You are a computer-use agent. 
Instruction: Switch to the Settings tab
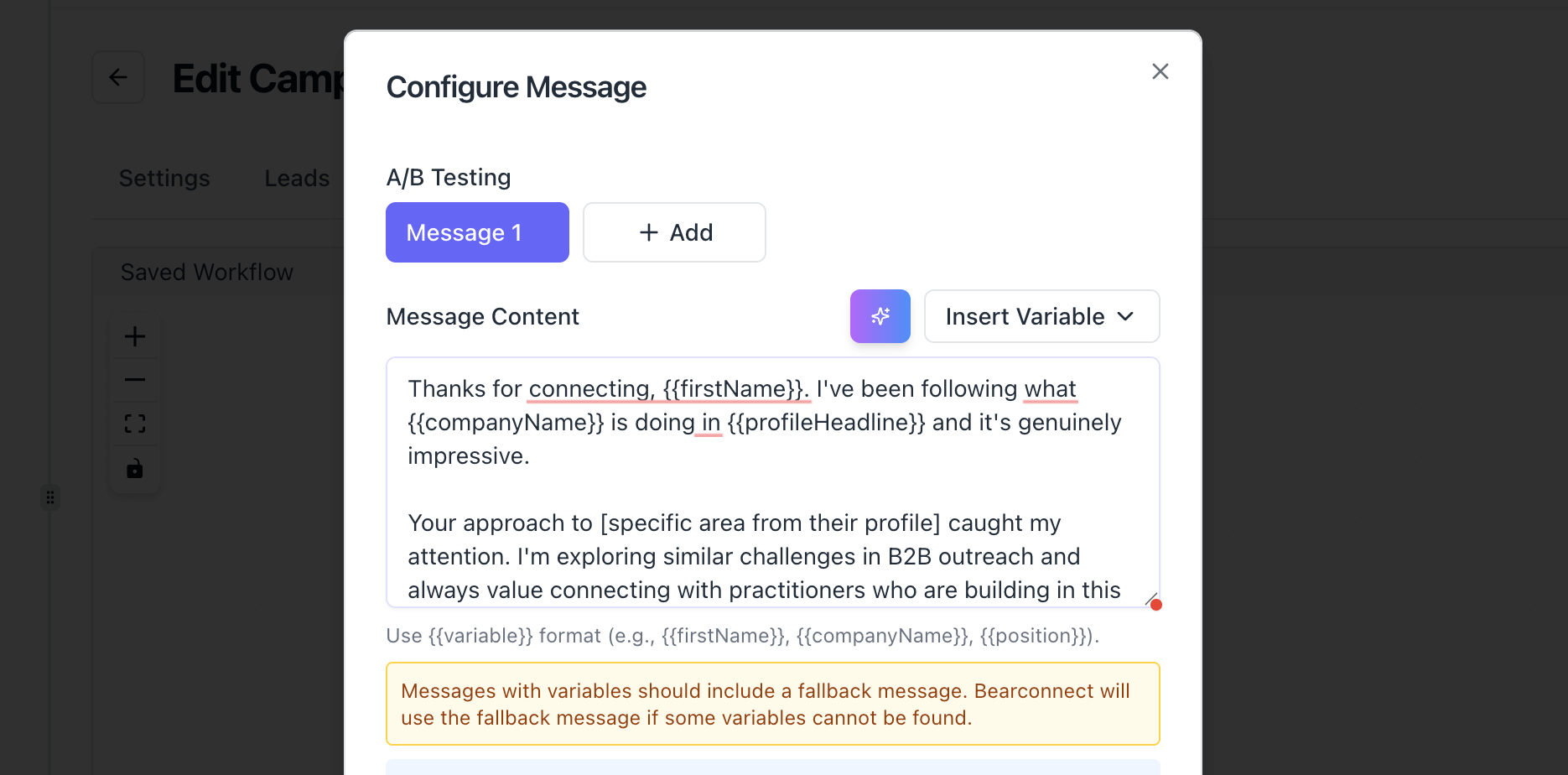point(164,178)
